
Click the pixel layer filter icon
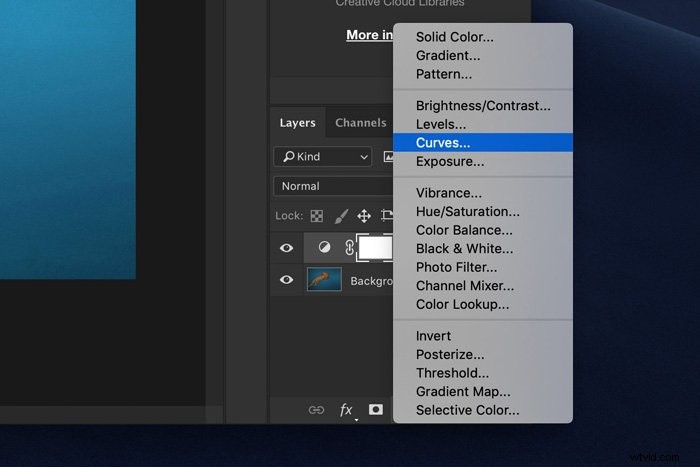pos(388,157)
